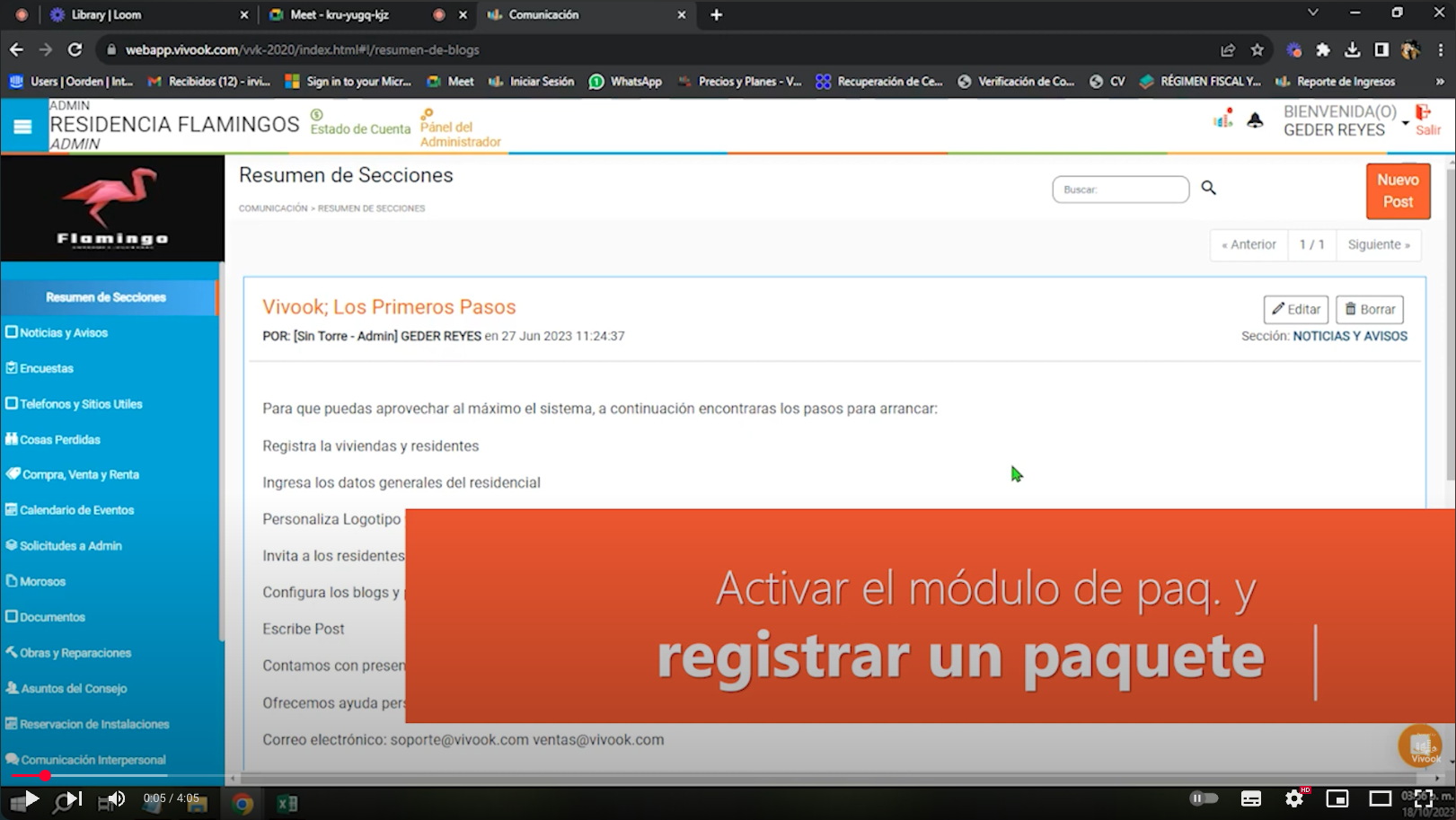
Task: Mute the video volume
Action: click(x=116, y=798)
